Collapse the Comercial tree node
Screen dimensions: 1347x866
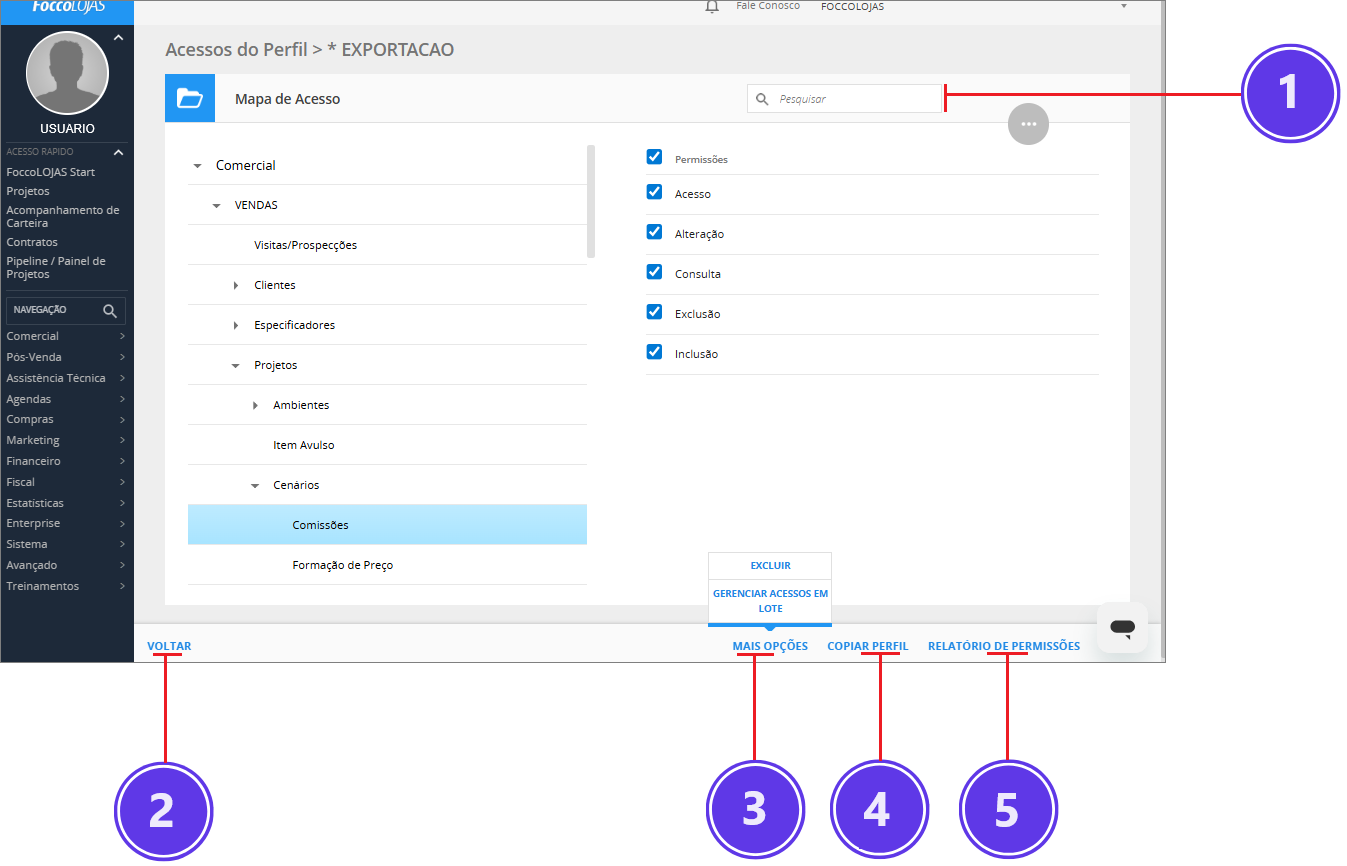197,166
